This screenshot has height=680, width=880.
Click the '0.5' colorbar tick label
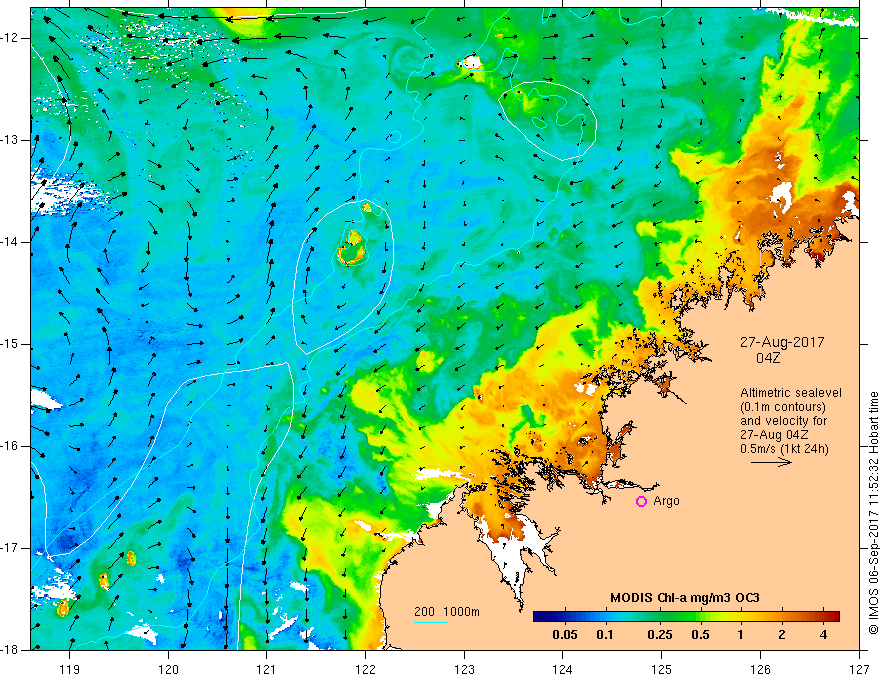[700, 635]
